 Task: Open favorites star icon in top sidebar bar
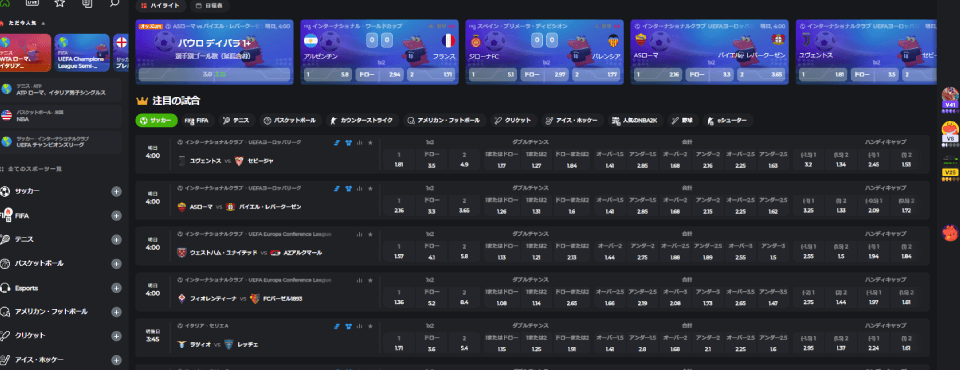pos(59,3)
